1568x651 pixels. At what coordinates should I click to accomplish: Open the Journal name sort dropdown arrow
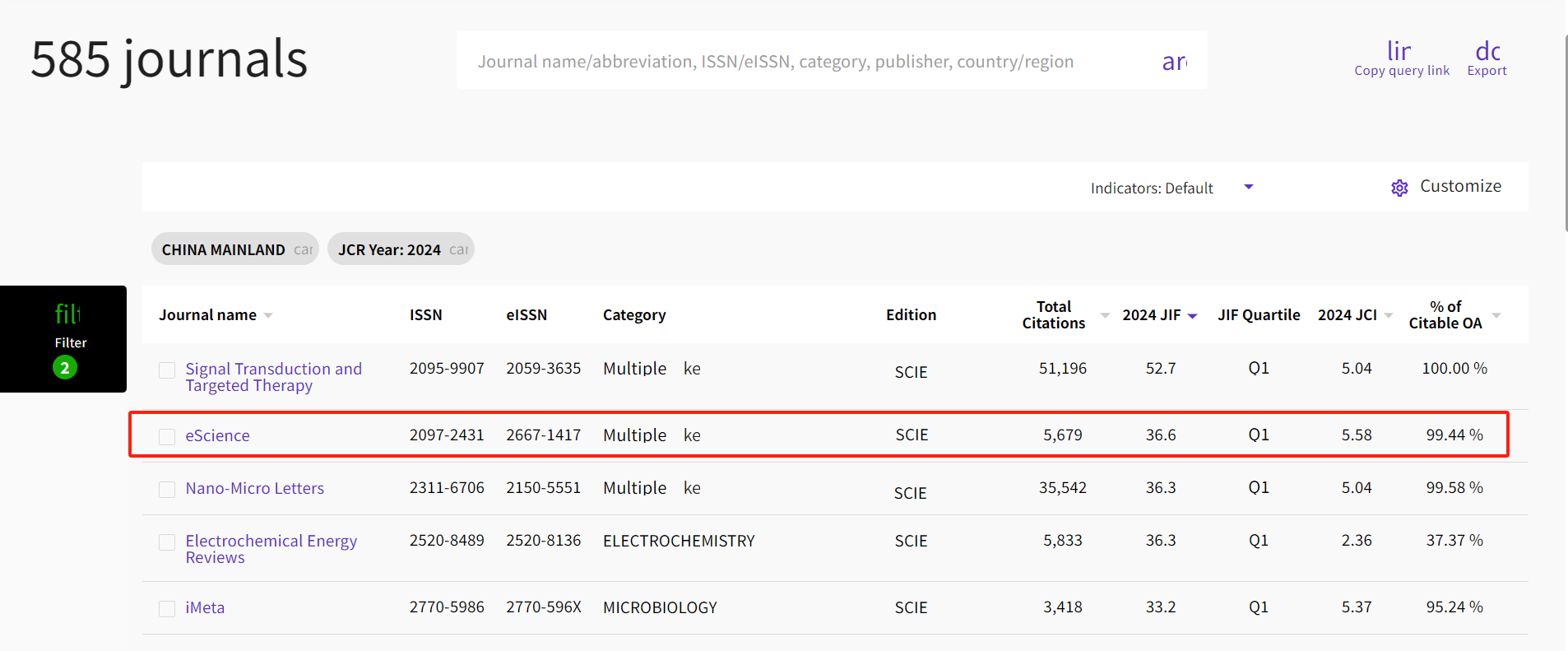pos(268,316)
